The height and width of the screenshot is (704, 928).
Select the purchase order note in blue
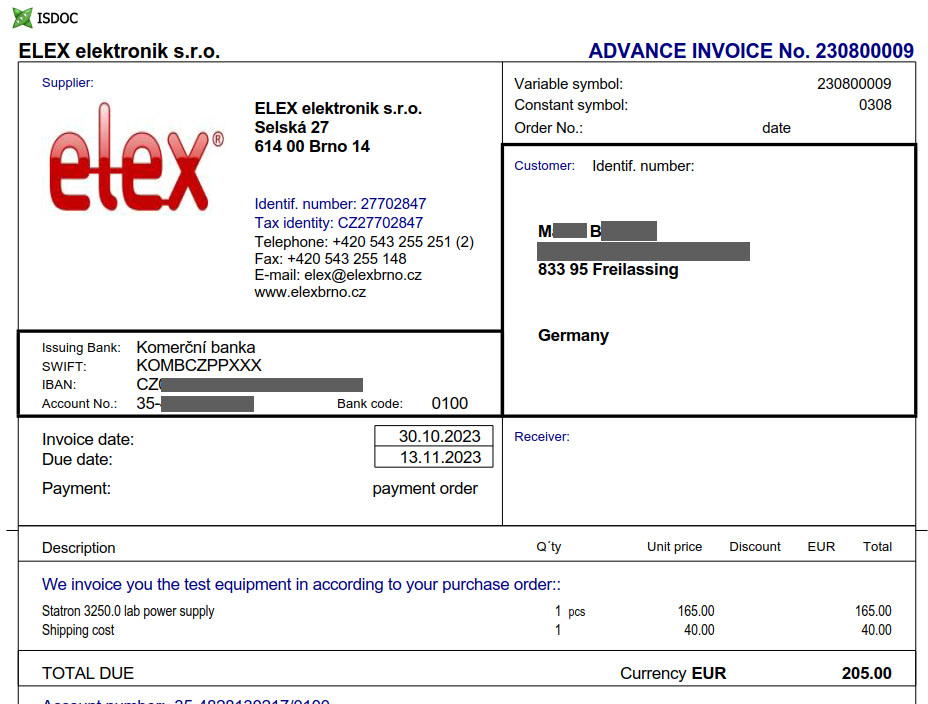301,584
